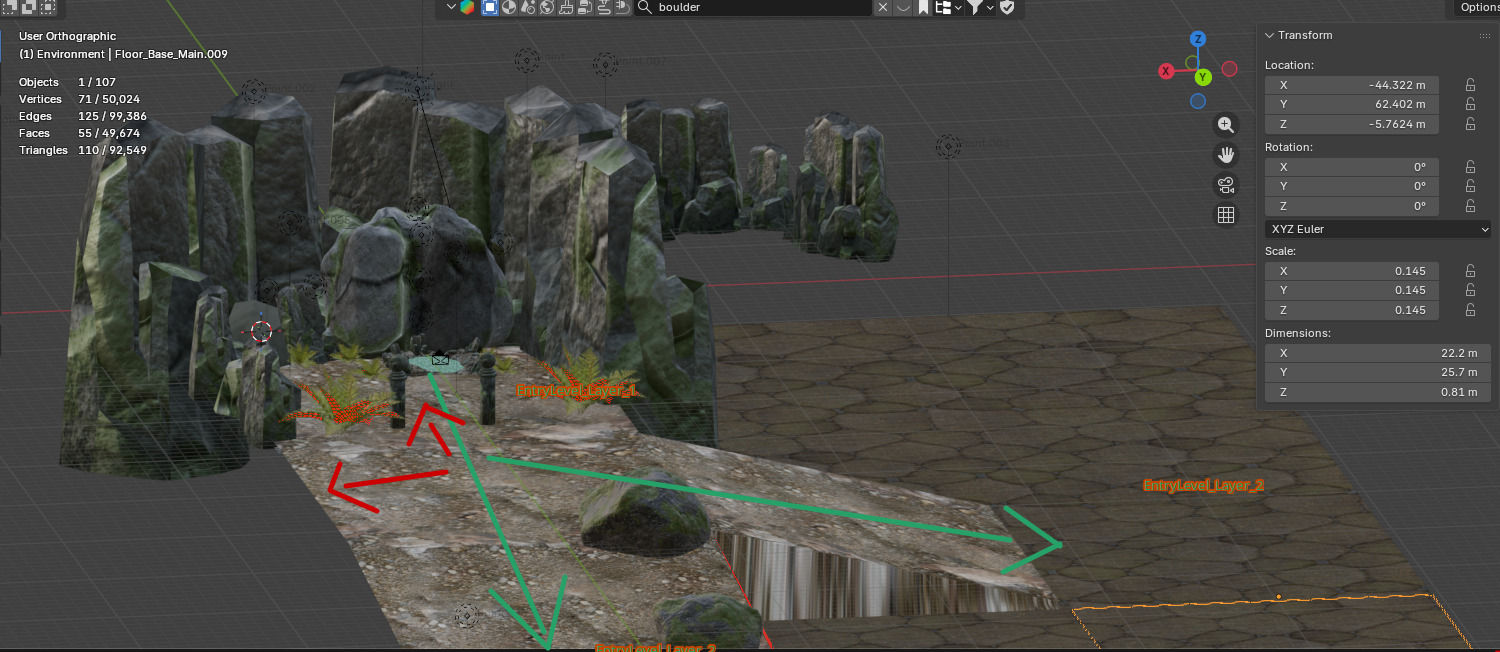Click the colorful cube icon in the header
The height and width of the screenshot is (652, 1500).
click(x=467, y=7)
